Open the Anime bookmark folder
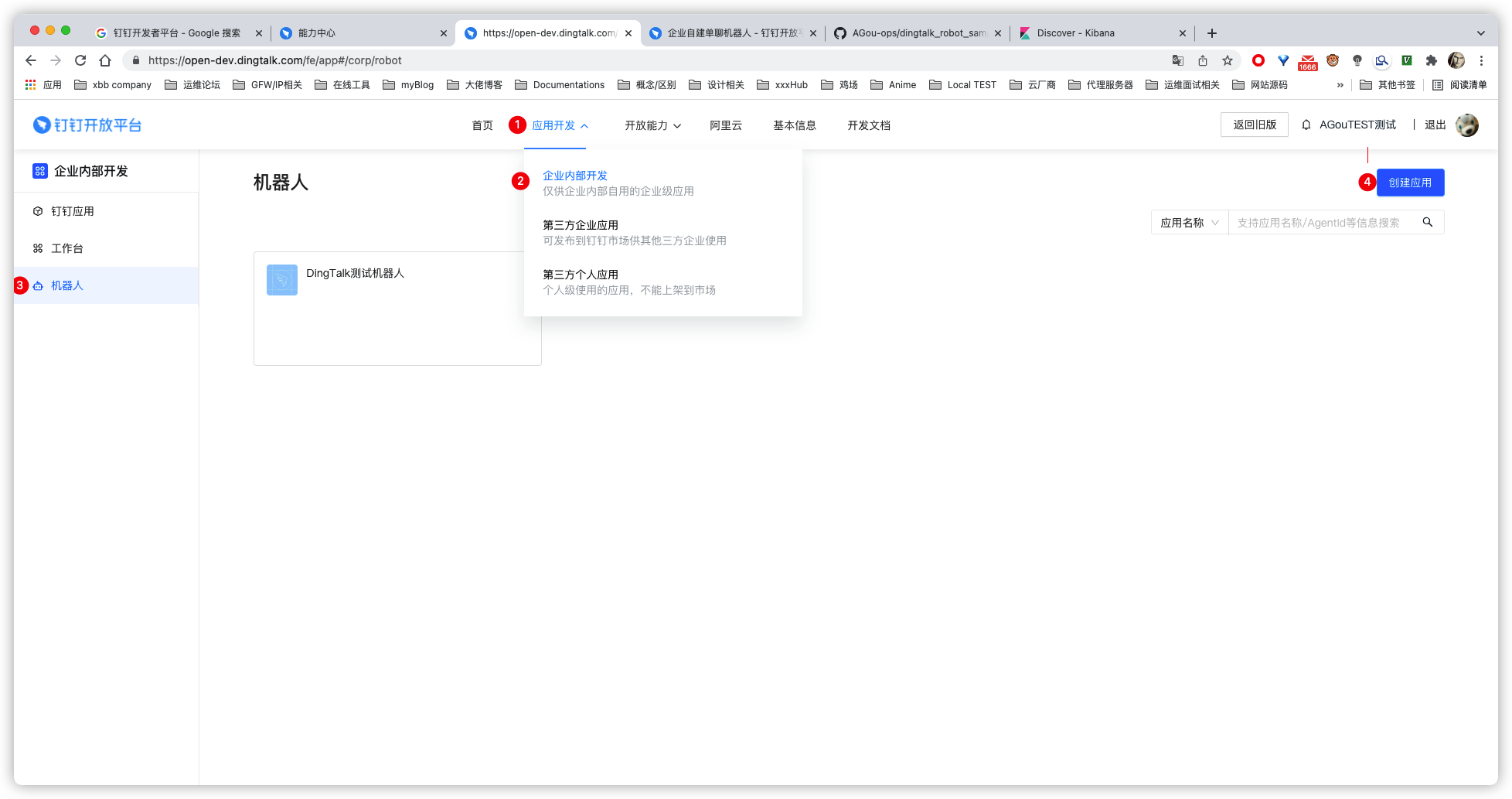 [893, 85]
